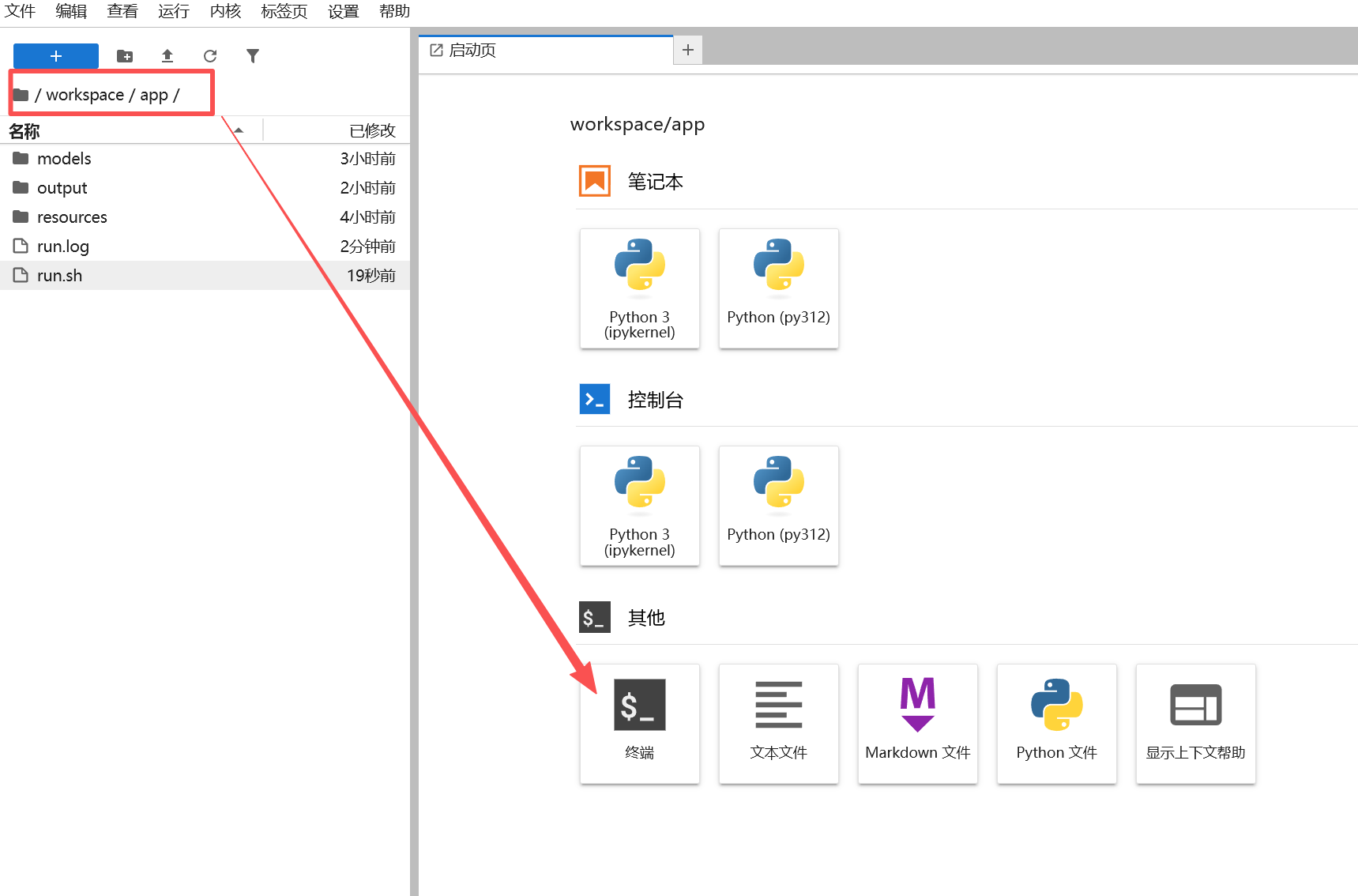Click the 其他 section heading

pyautogui.click(x=646, y=618)
